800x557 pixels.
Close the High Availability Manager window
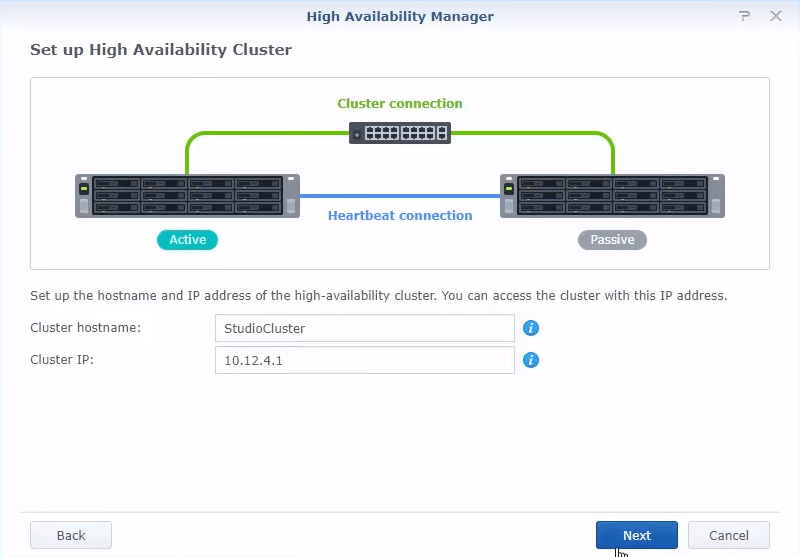coord(776,16)
